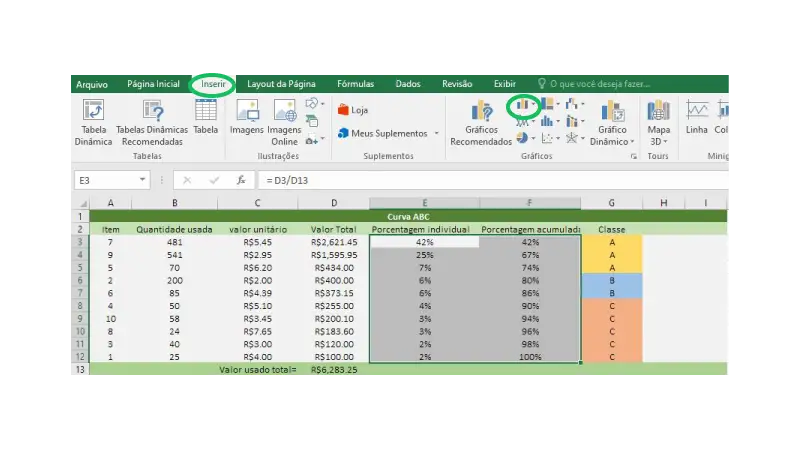This screenshot has height=450, width=800.
Task: Switch to the Exibir tab
Action: tap(505, 84)
